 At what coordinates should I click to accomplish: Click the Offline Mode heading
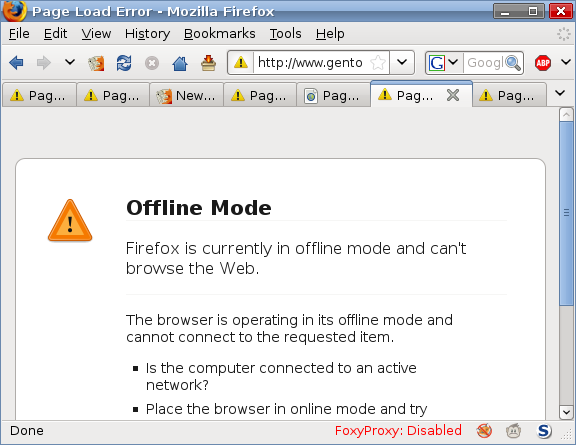click(x=199, y=208)
